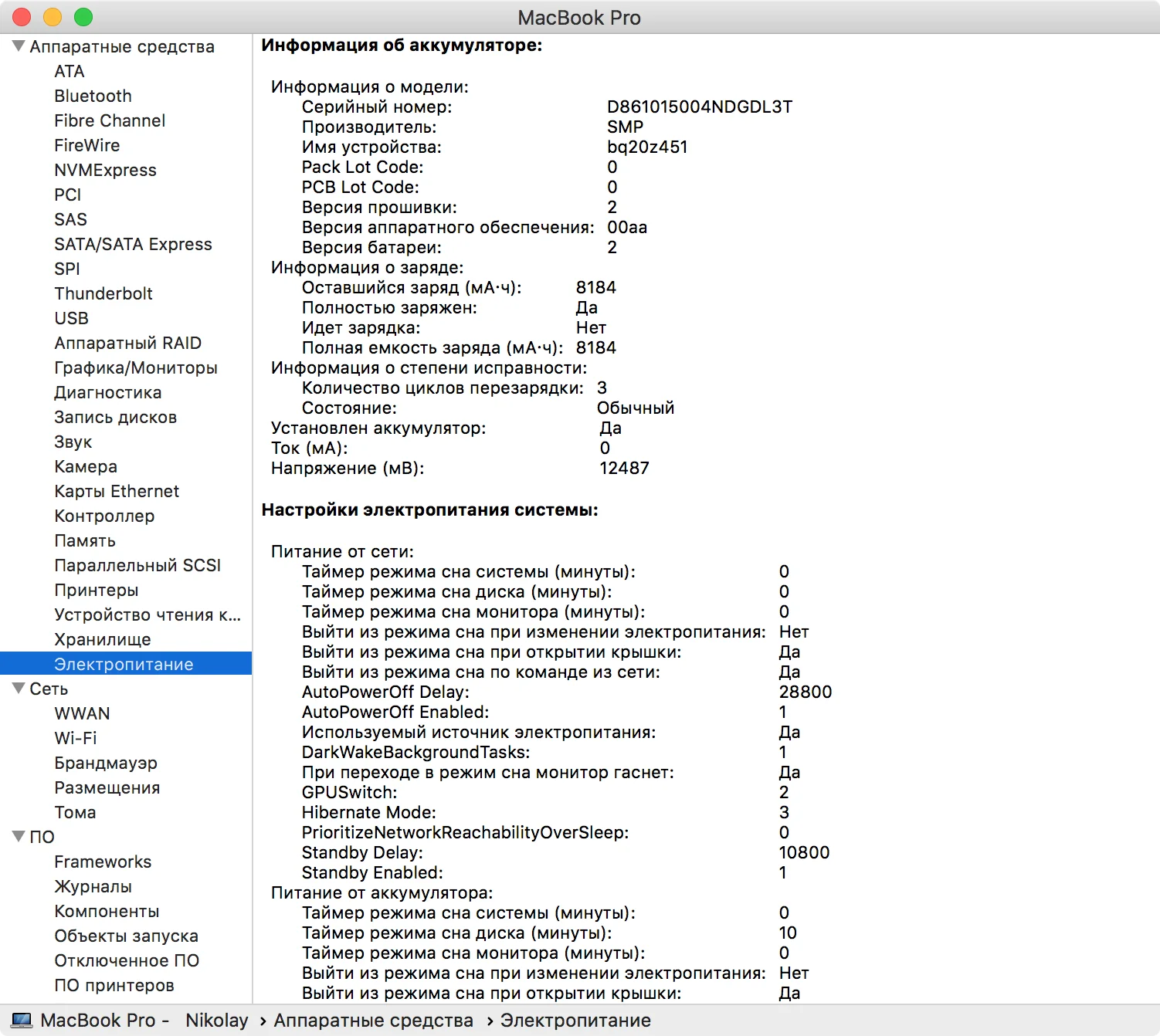Select SPI in the sidebar
1160x1036 pixels.
point(67,269)
